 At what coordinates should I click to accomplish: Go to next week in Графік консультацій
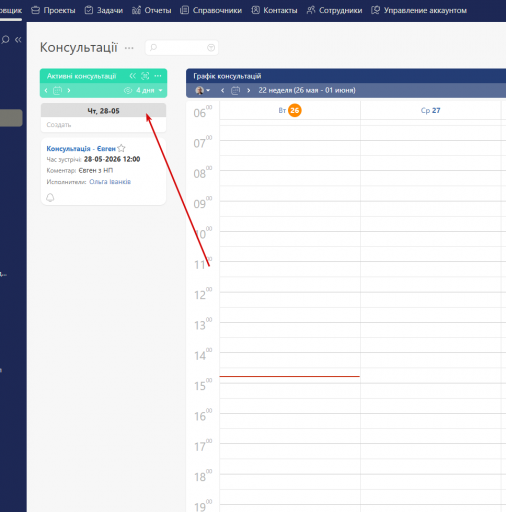248,90
